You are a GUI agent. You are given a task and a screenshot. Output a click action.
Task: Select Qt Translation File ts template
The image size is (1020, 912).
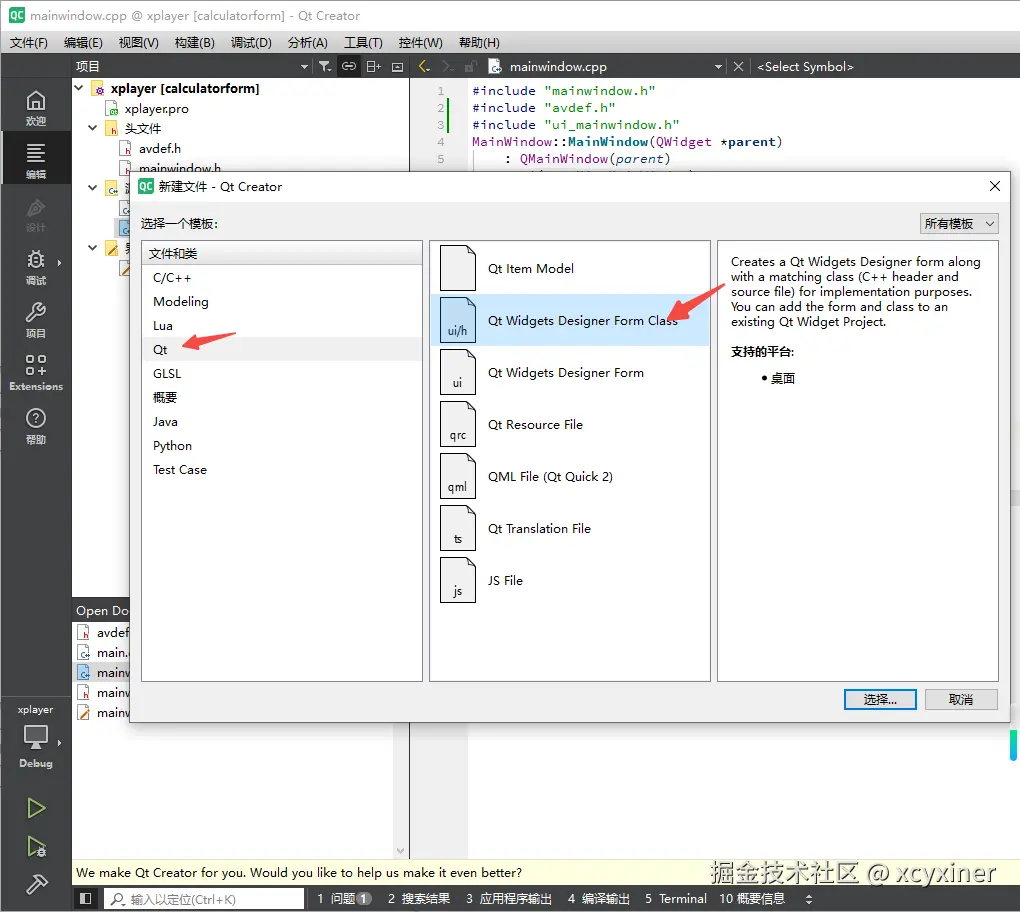(x=570, y=528)
